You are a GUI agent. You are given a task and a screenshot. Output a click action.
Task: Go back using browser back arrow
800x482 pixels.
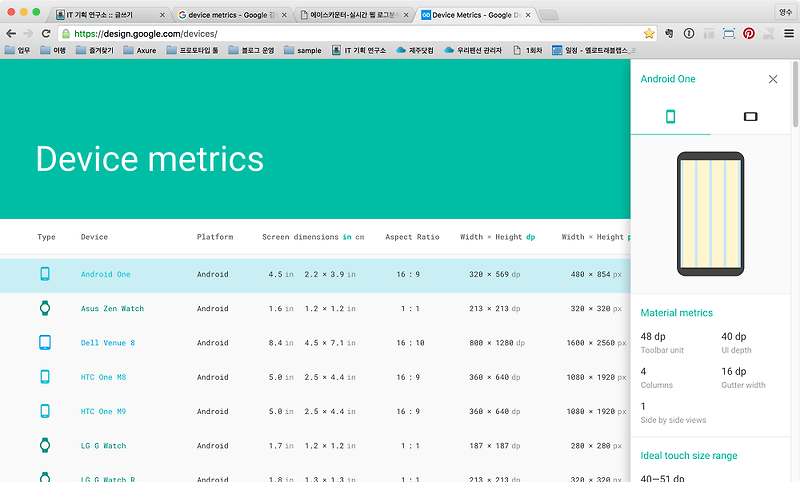11,34
